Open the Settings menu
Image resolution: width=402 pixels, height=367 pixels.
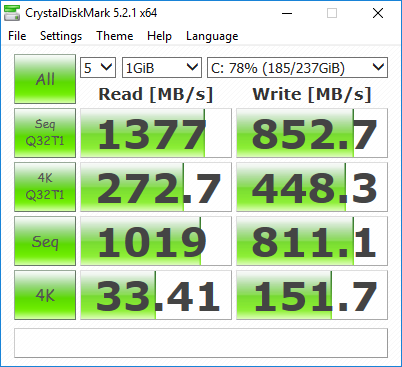pos(61,36)
